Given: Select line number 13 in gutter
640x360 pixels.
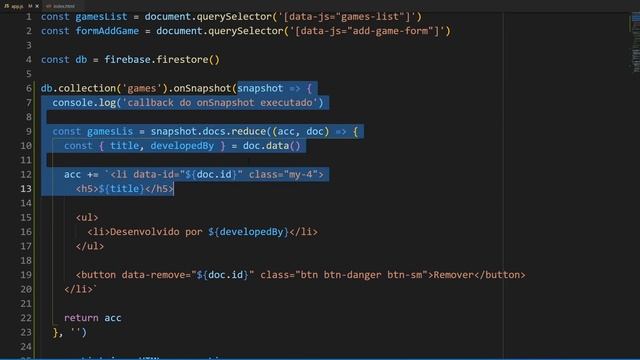Looking at the screenshot, I should (26, 189).
